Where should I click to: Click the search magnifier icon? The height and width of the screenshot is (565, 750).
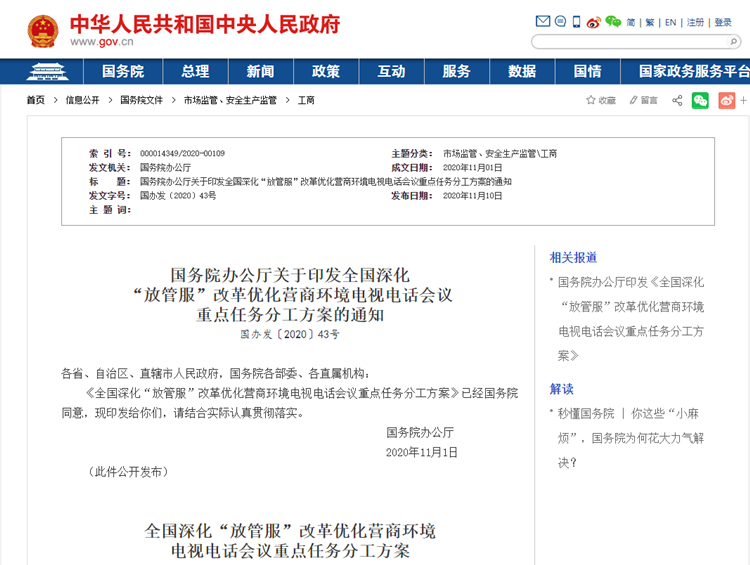(735, 42)
